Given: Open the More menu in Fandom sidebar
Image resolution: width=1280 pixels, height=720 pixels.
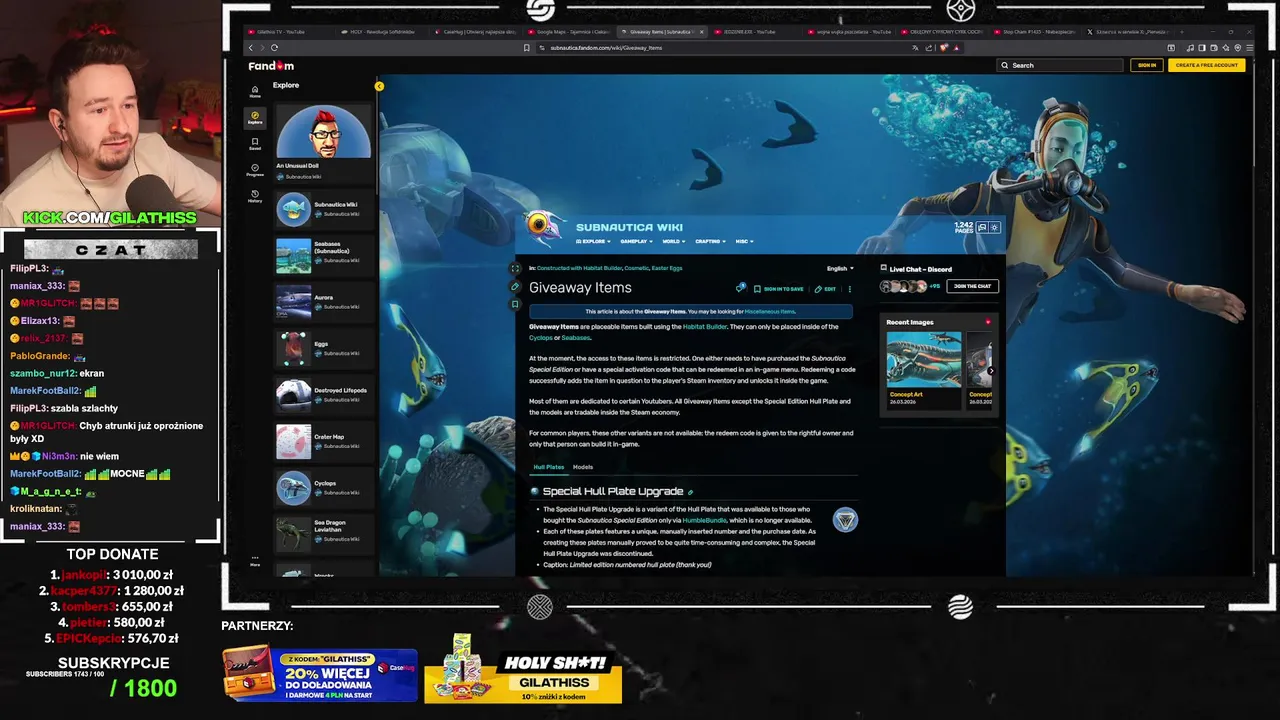Looking at the screenshot, I should (x=255, y=560).
